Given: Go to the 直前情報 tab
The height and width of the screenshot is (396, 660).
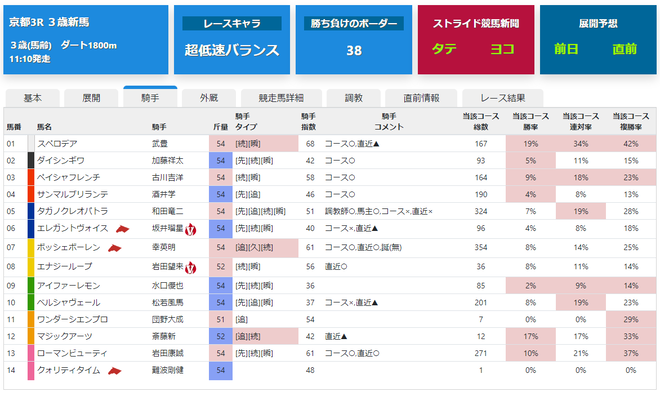Looking at the screenshot, I should point(421,98).
